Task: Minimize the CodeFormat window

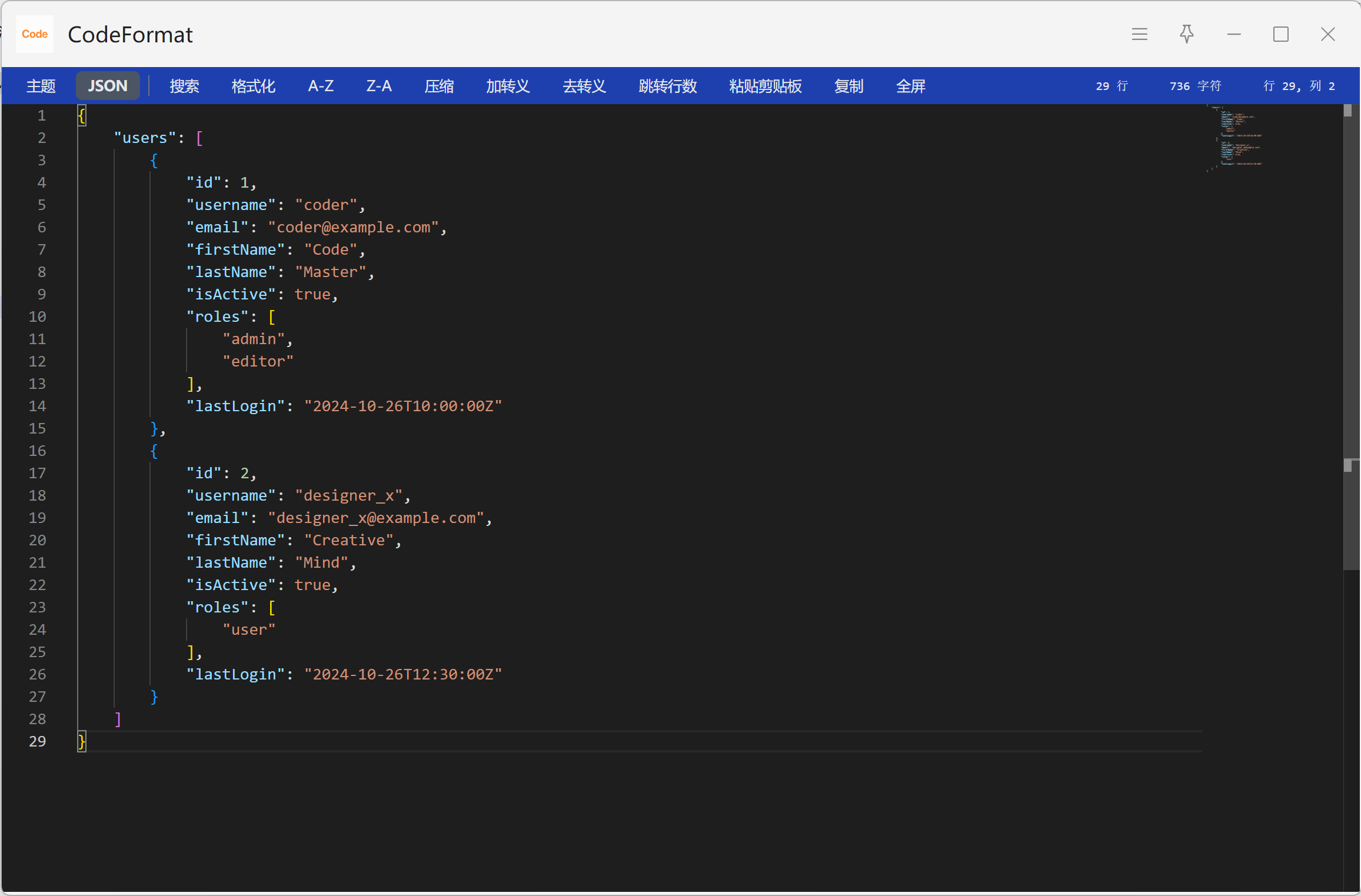Action: pos(1234,34)
